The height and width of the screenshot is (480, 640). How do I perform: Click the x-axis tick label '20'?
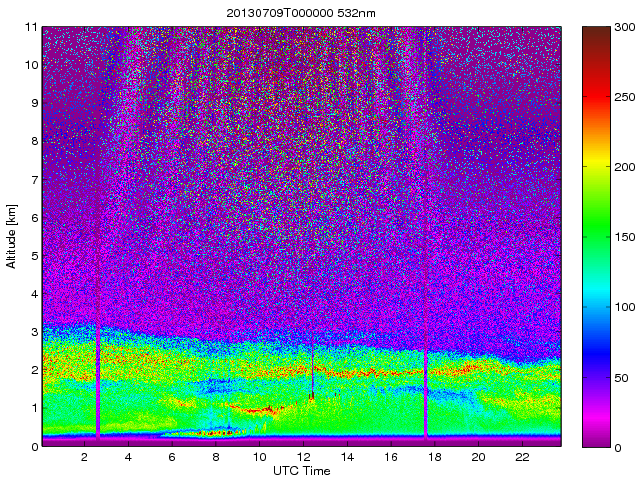point(479,457)
